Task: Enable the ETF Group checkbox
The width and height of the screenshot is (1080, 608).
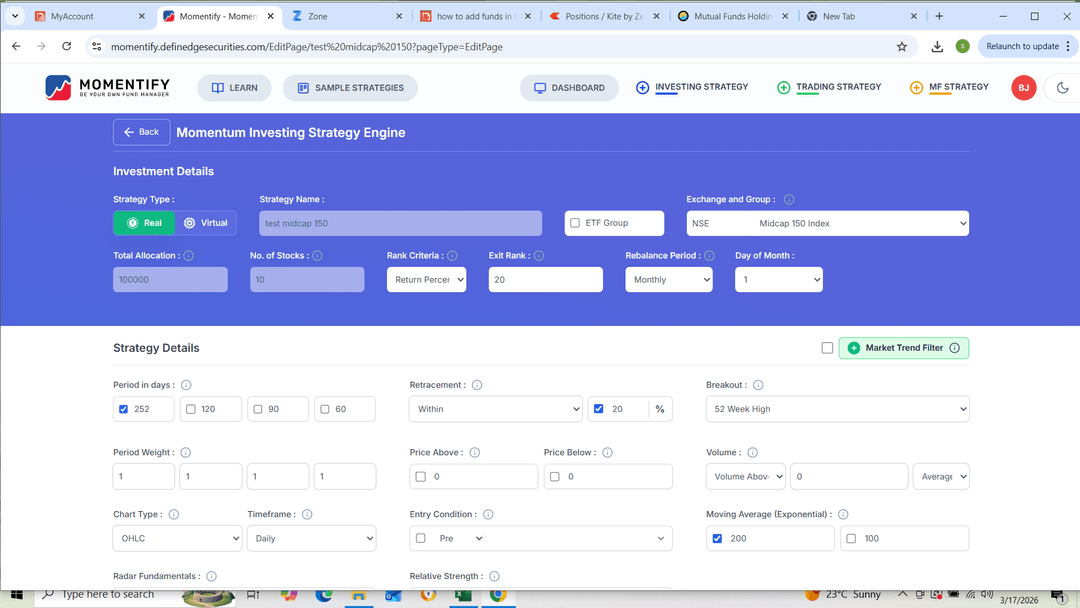Action: [575, 223]
